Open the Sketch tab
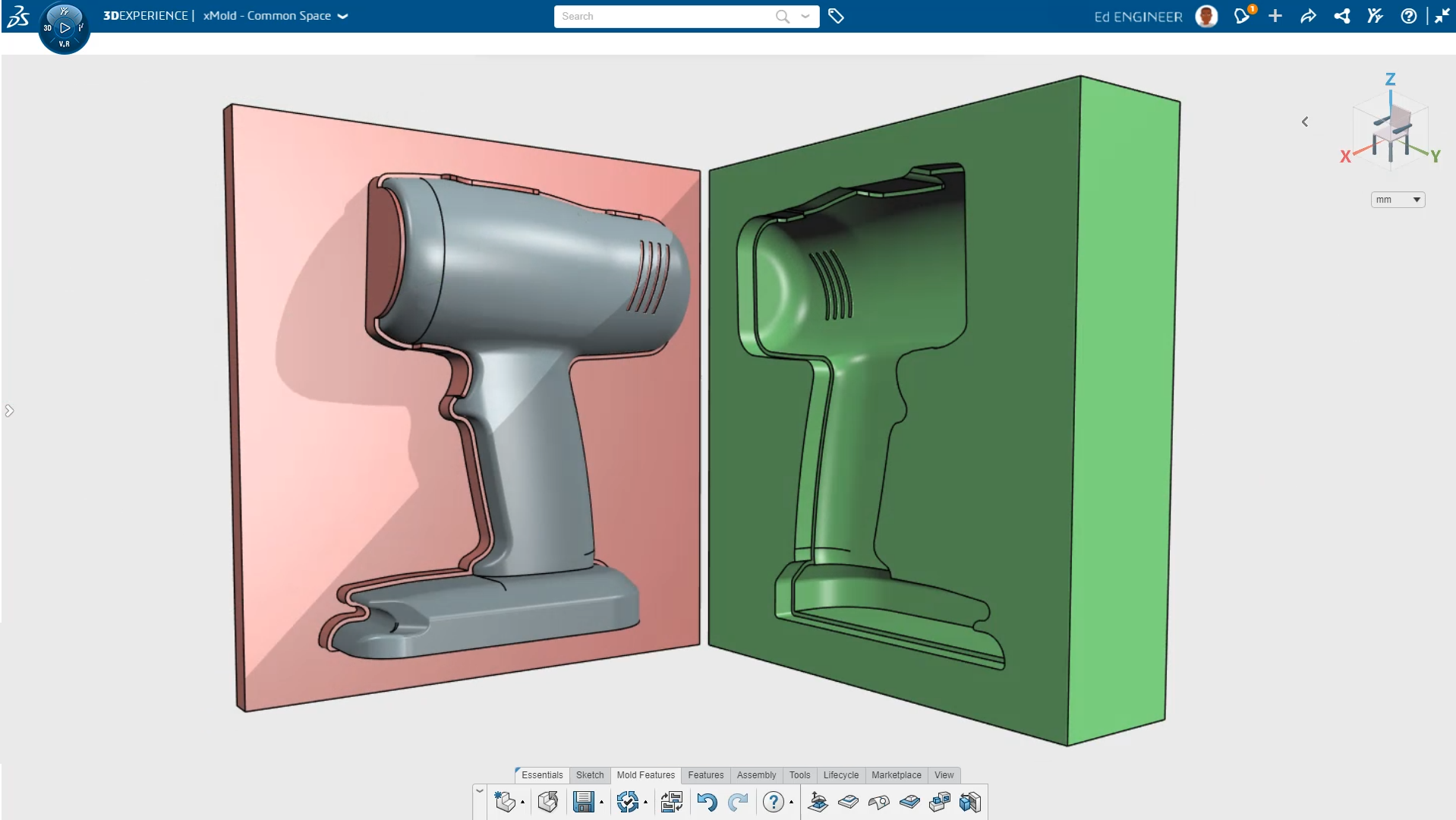 pyautogui.click(x=589, y=775)
